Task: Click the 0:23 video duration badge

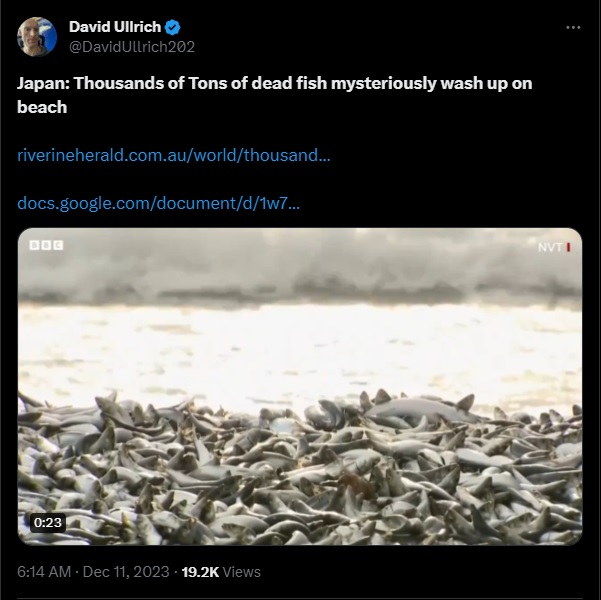Action: [48, 523]
